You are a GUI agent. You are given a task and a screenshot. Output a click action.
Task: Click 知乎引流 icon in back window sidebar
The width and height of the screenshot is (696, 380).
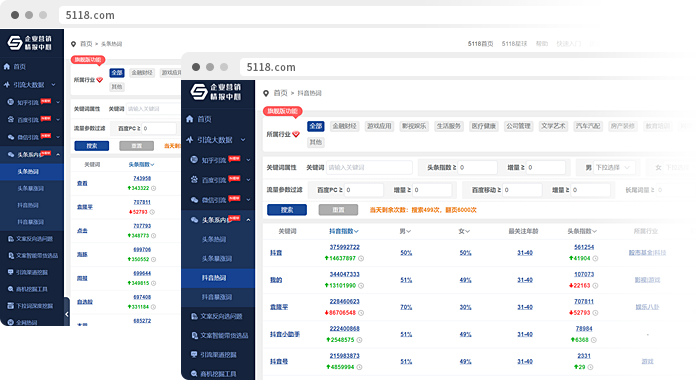(11, 102)
